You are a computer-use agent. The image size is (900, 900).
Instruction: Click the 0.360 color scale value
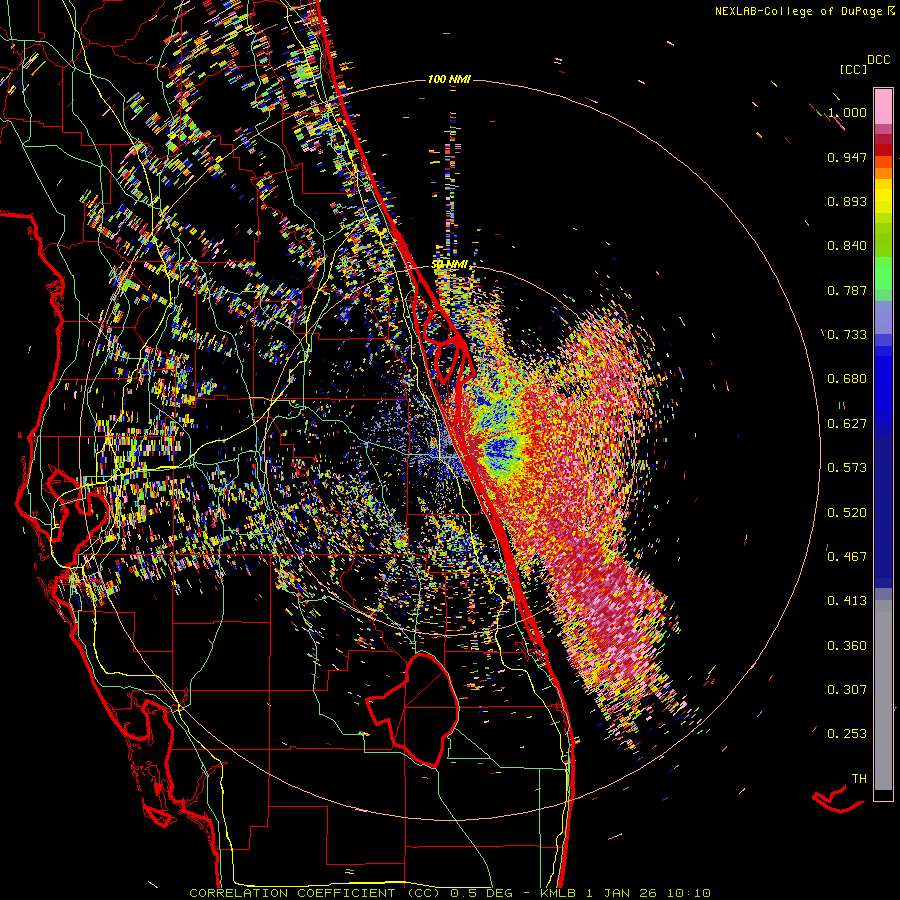pos(847,646)
